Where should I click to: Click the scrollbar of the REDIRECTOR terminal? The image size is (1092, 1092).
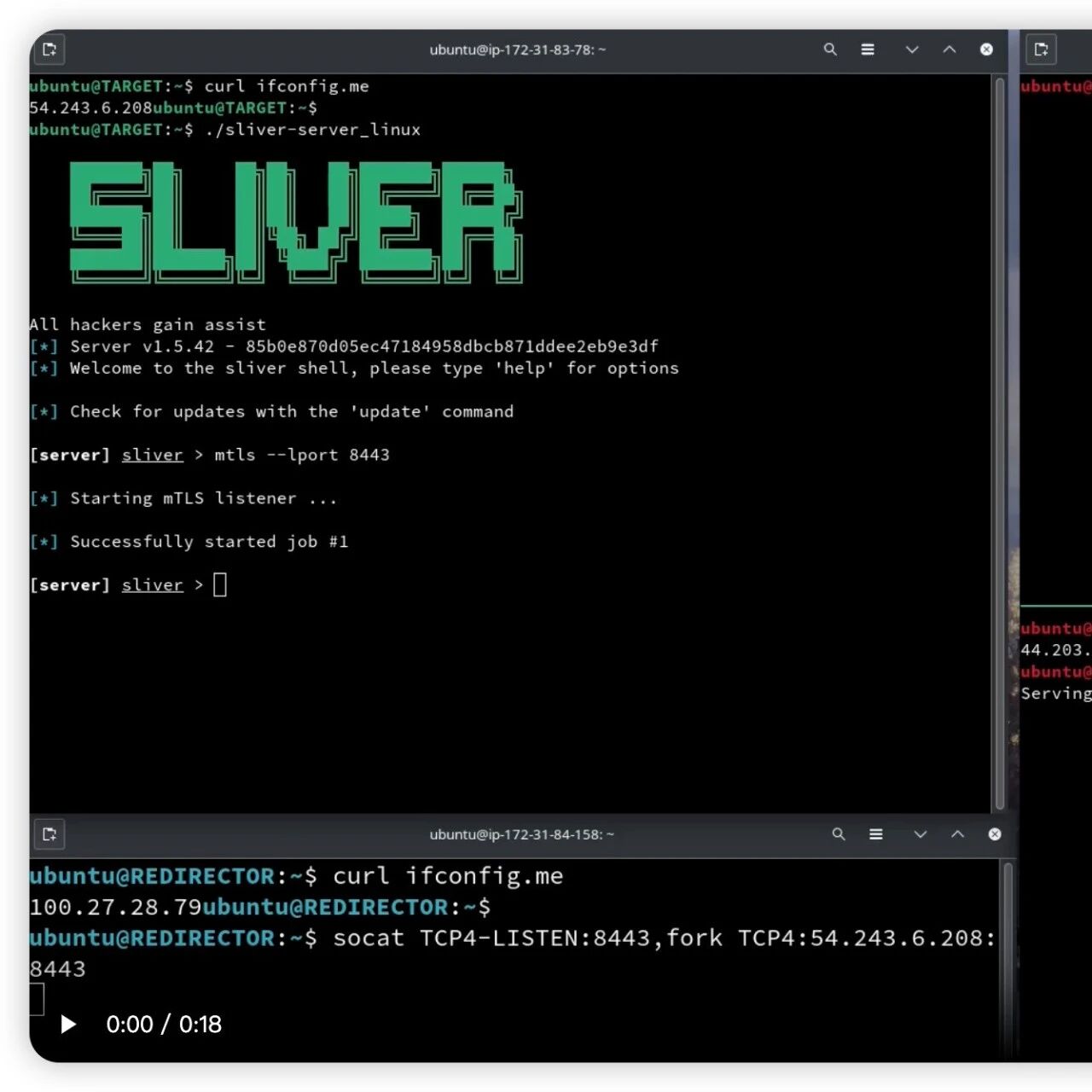pos(1008,960)
